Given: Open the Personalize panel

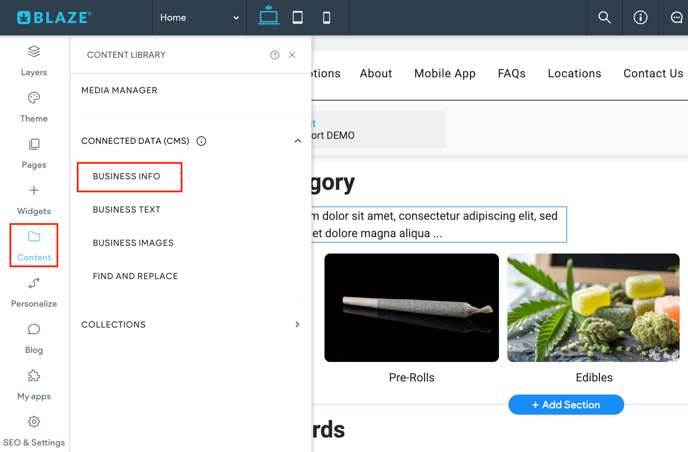Looking at the screenshot, I should pos(34,292).
